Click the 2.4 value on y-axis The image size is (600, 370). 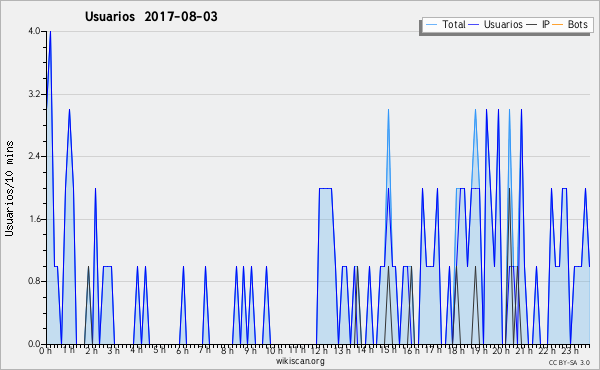[34, 156]
